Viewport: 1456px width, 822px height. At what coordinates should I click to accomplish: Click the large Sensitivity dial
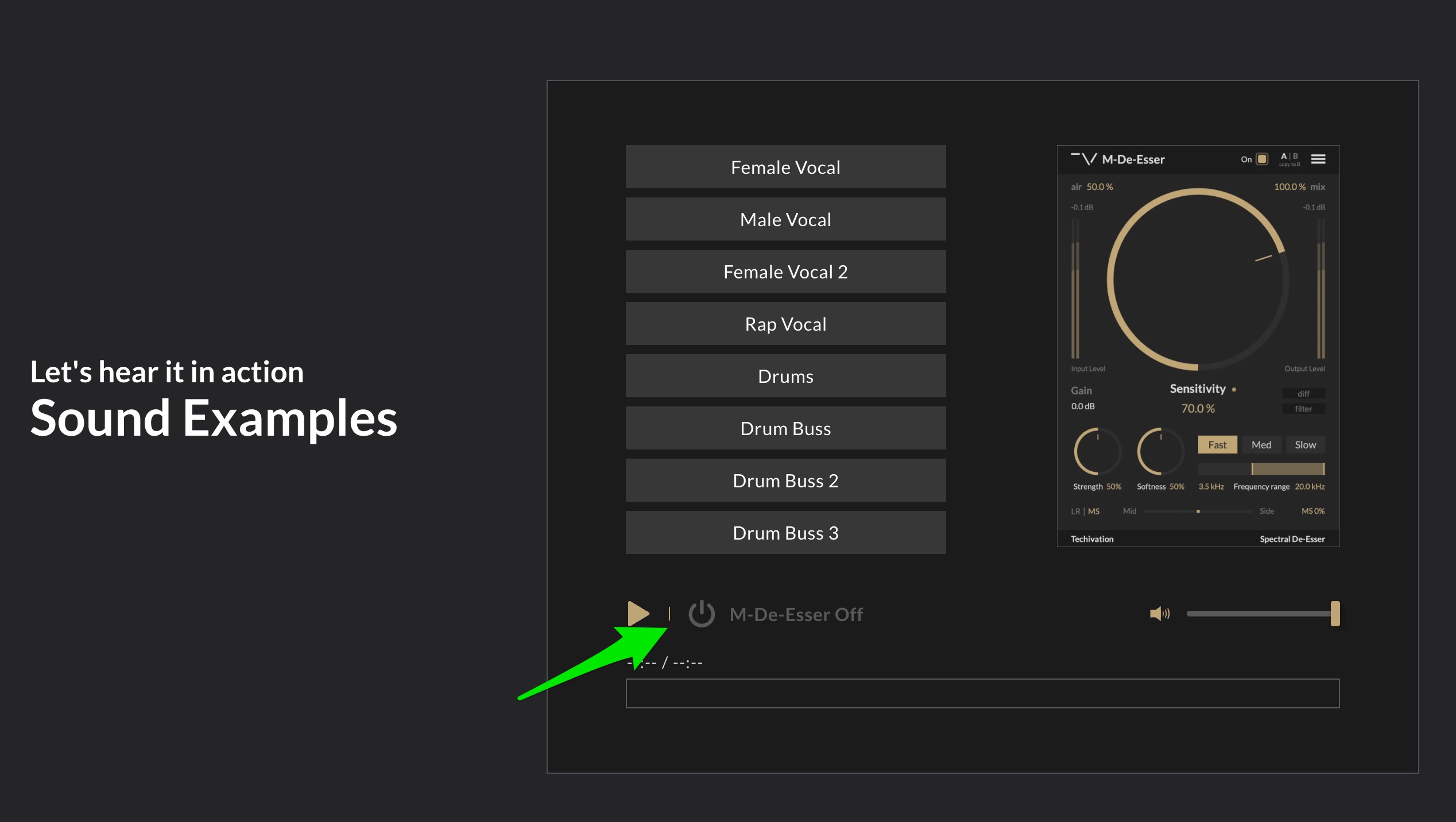pyautogui.click(x=1198, y=280)
